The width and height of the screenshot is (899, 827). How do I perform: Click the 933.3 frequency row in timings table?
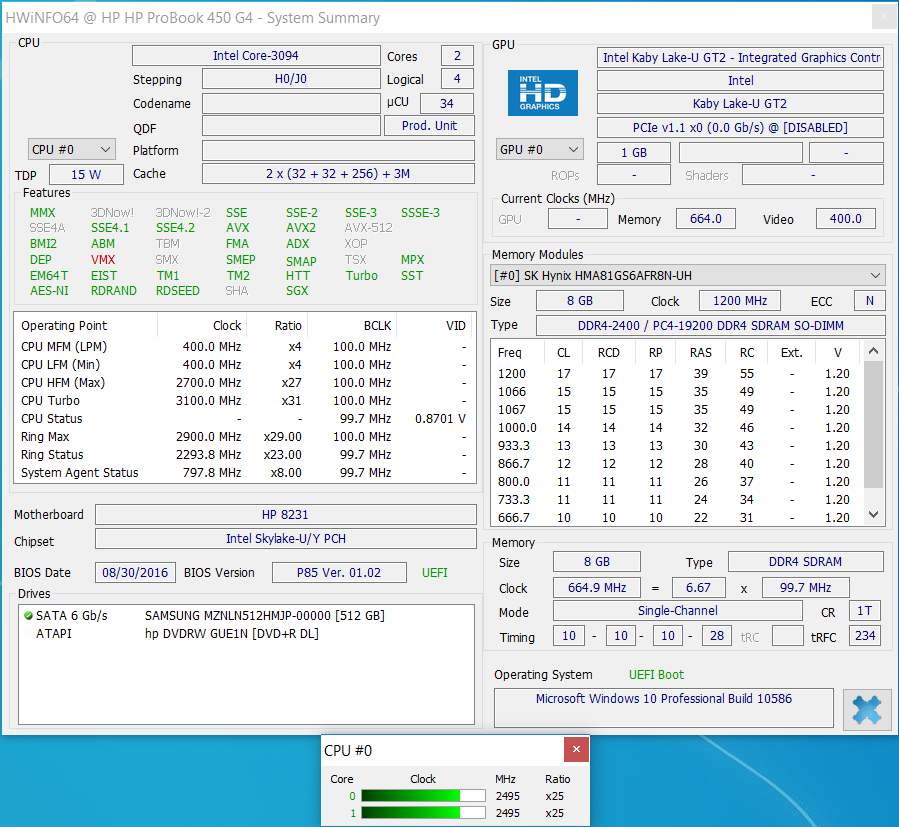click(x=675, y=446)
